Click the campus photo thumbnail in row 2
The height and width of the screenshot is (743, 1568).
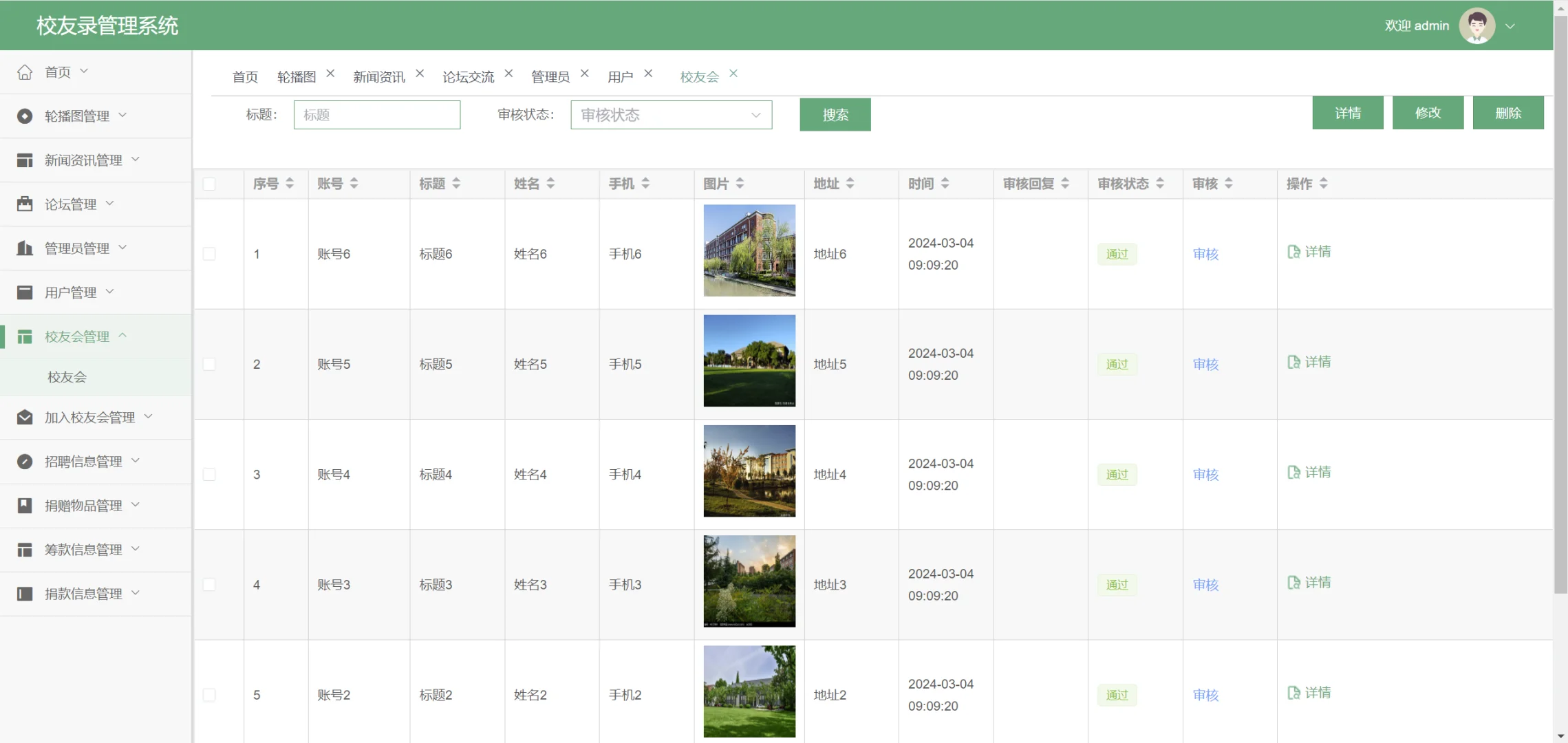(749, 360)
